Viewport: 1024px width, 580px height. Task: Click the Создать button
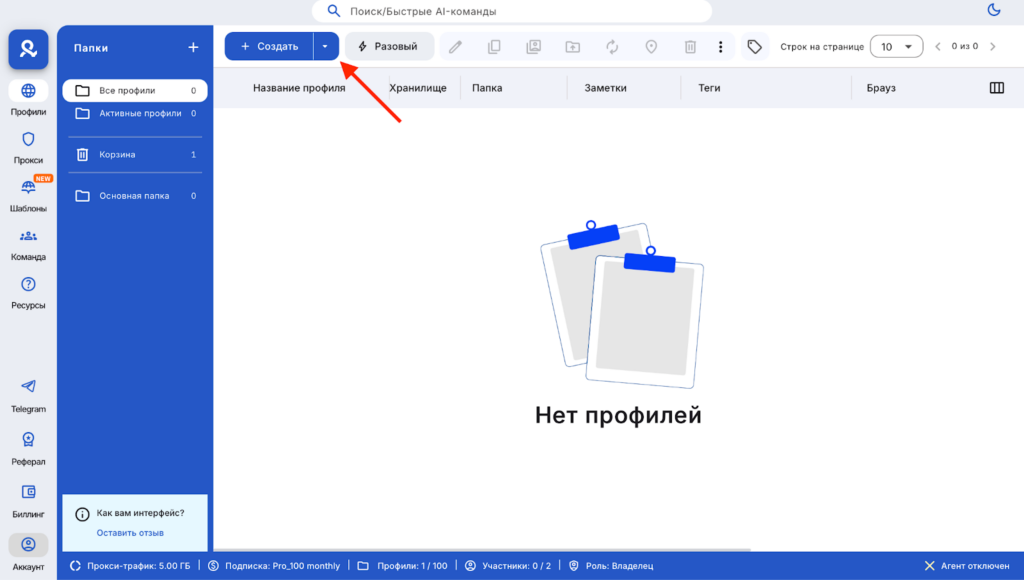click(269, 46)
